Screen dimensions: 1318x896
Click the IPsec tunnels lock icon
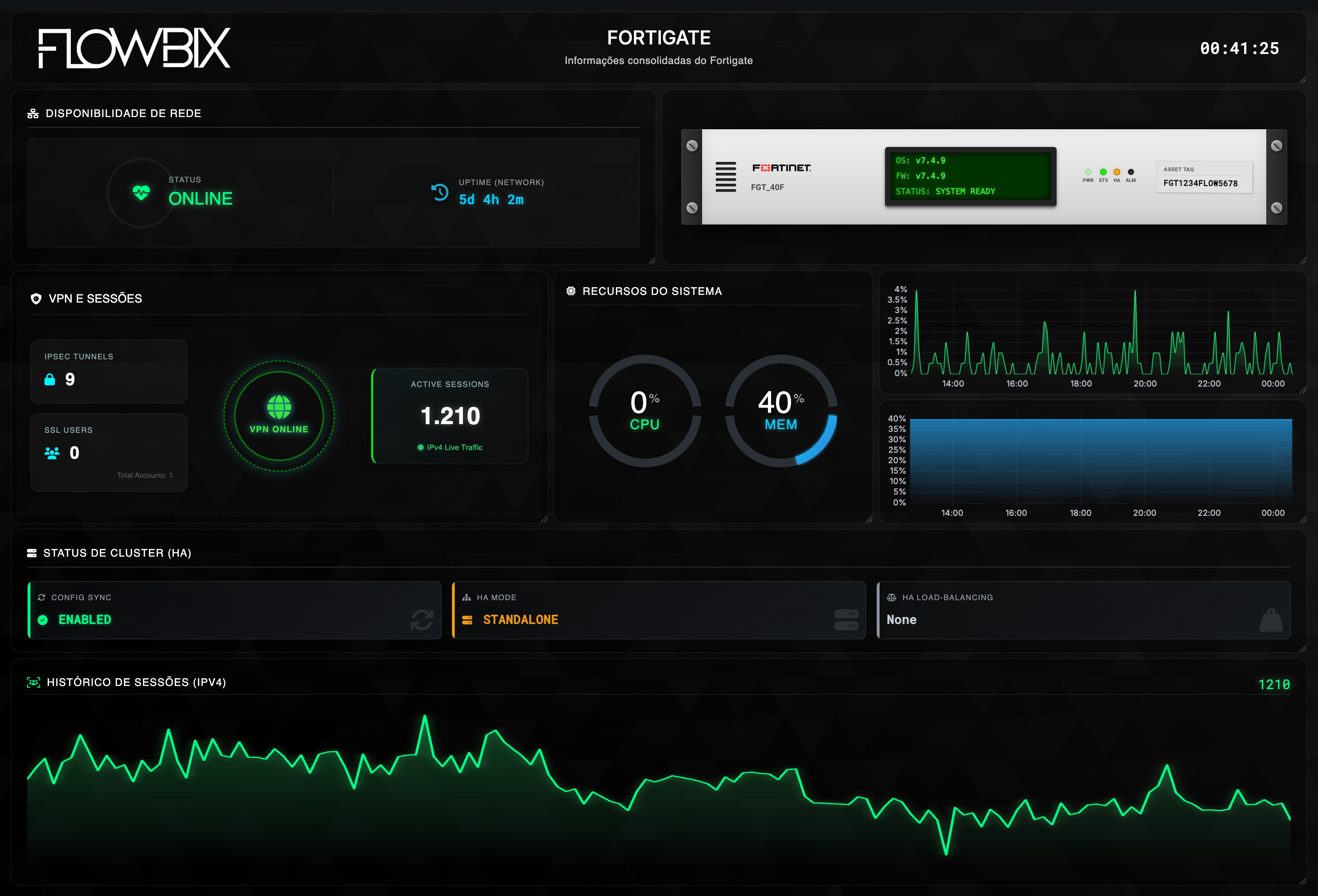tap(50, 379)
